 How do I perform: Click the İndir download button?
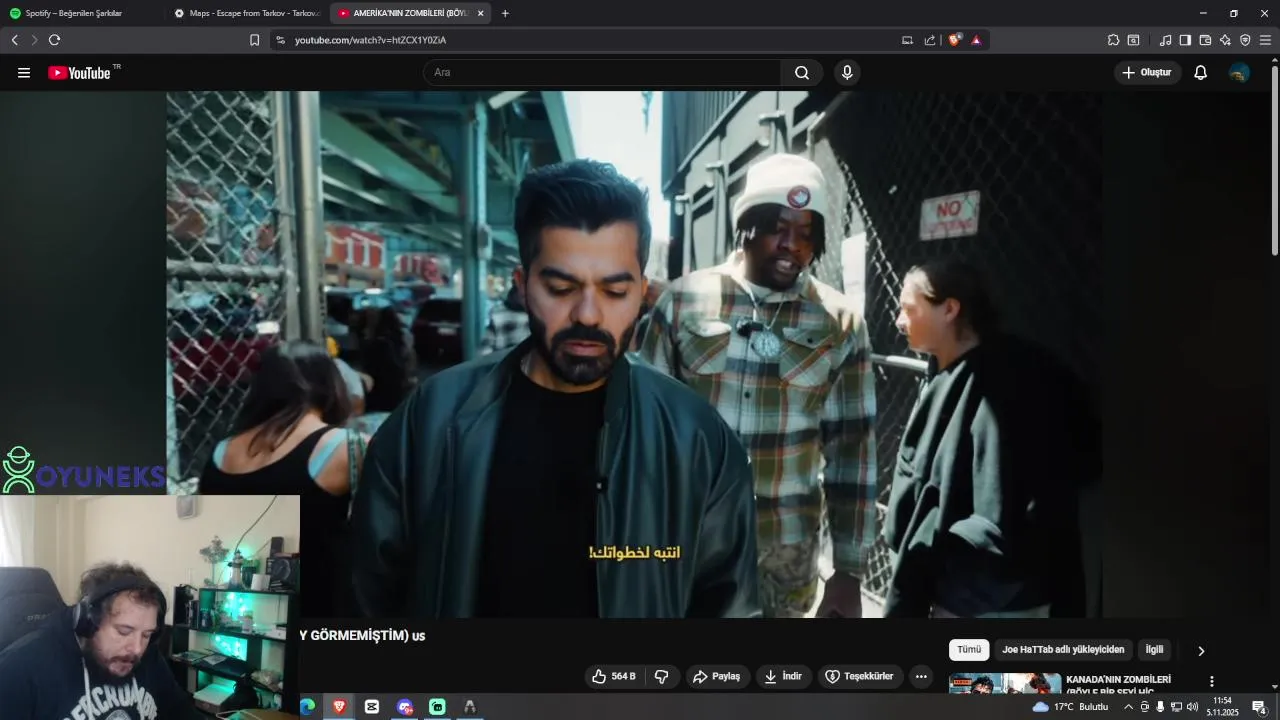(x=783, y=677)
